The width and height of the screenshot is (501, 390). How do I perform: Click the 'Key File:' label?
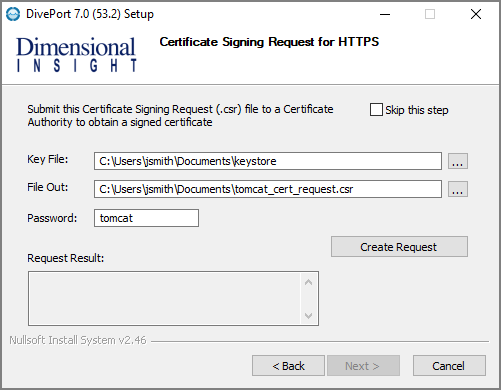pos(48,159)
